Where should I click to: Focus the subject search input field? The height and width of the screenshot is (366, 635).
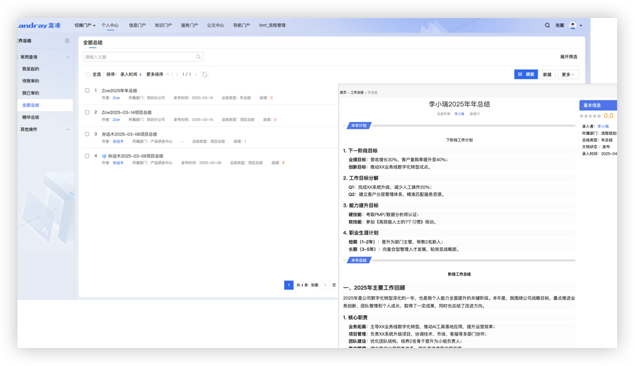coord(143,57)
